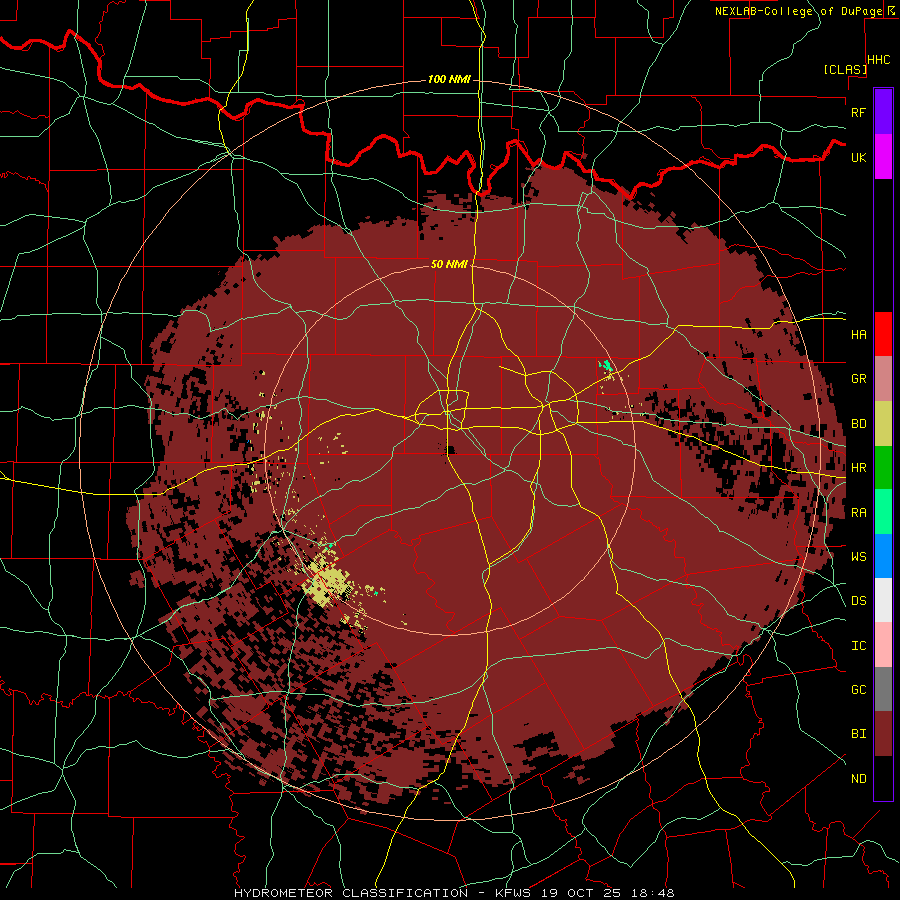Select the red HA swatch in legend
Screen dimensions: 900x900
883,334
